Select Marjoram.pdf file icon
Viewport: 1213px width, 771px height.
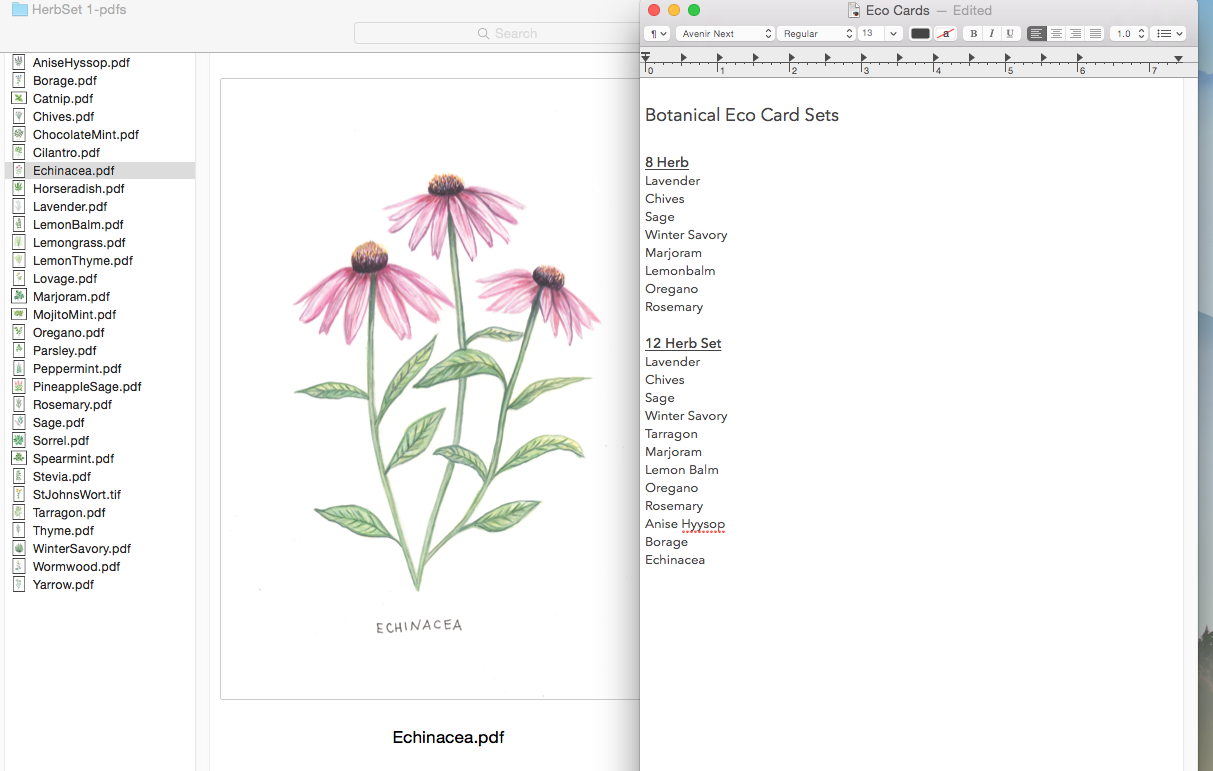click(x=19, y=296)
